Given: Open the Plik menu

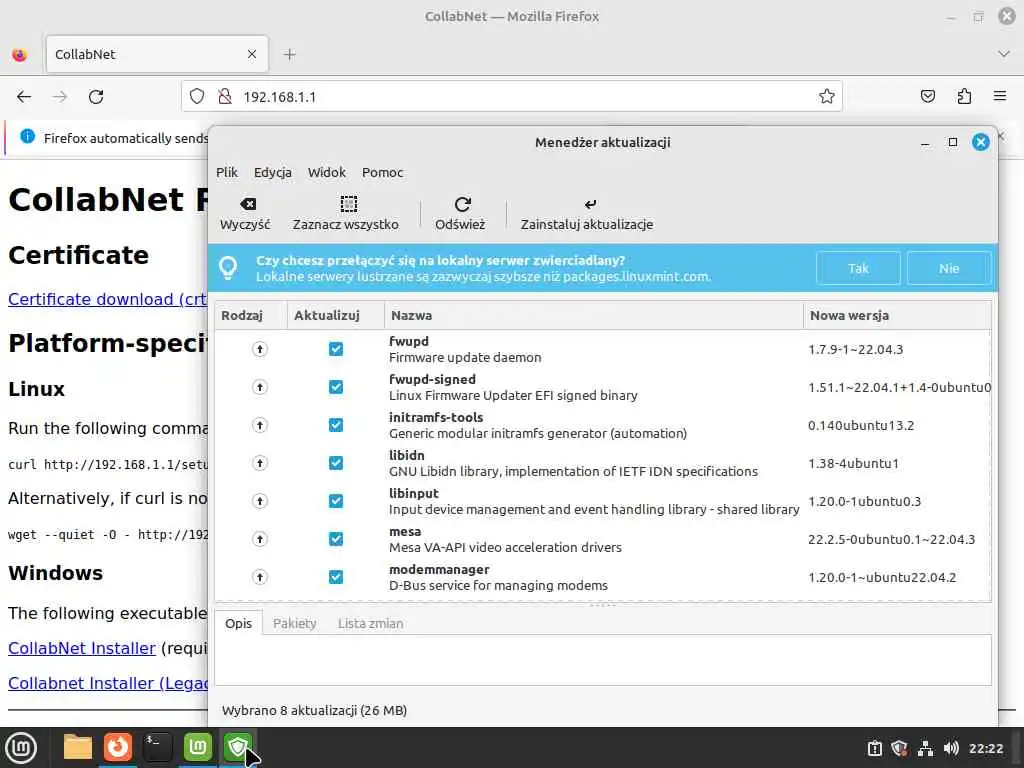Looking at the screenshot, I should tap(227, 172).
